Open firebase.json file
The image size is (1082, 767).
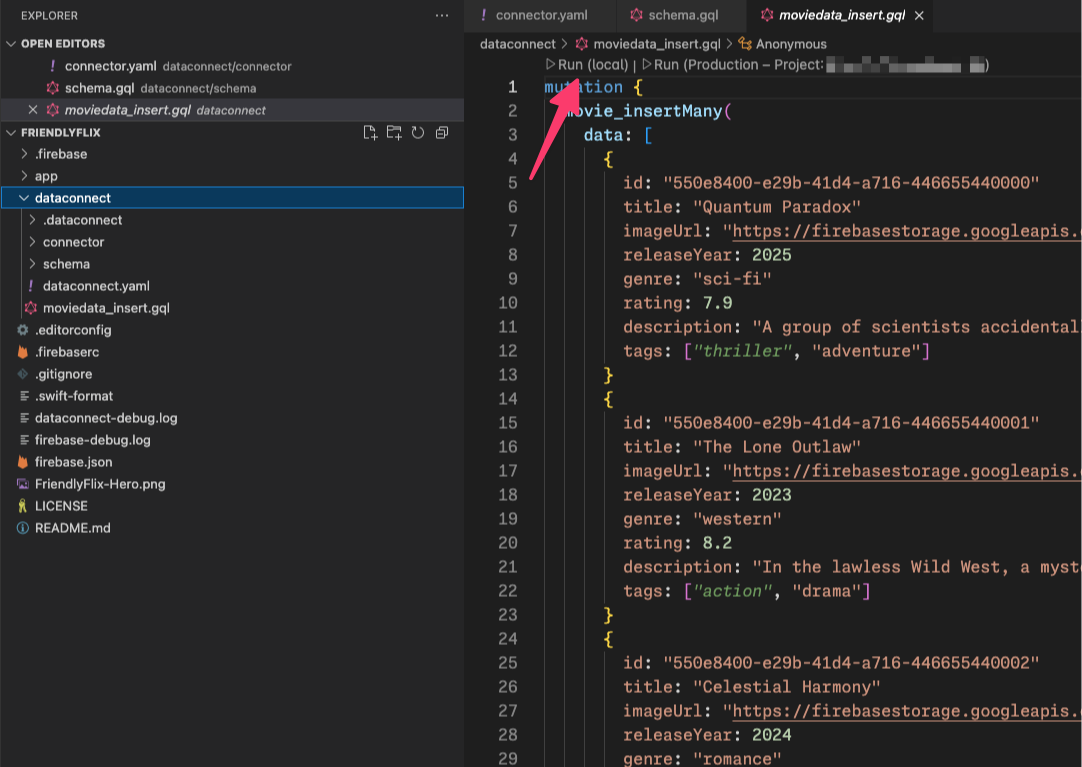coord(73,462)
